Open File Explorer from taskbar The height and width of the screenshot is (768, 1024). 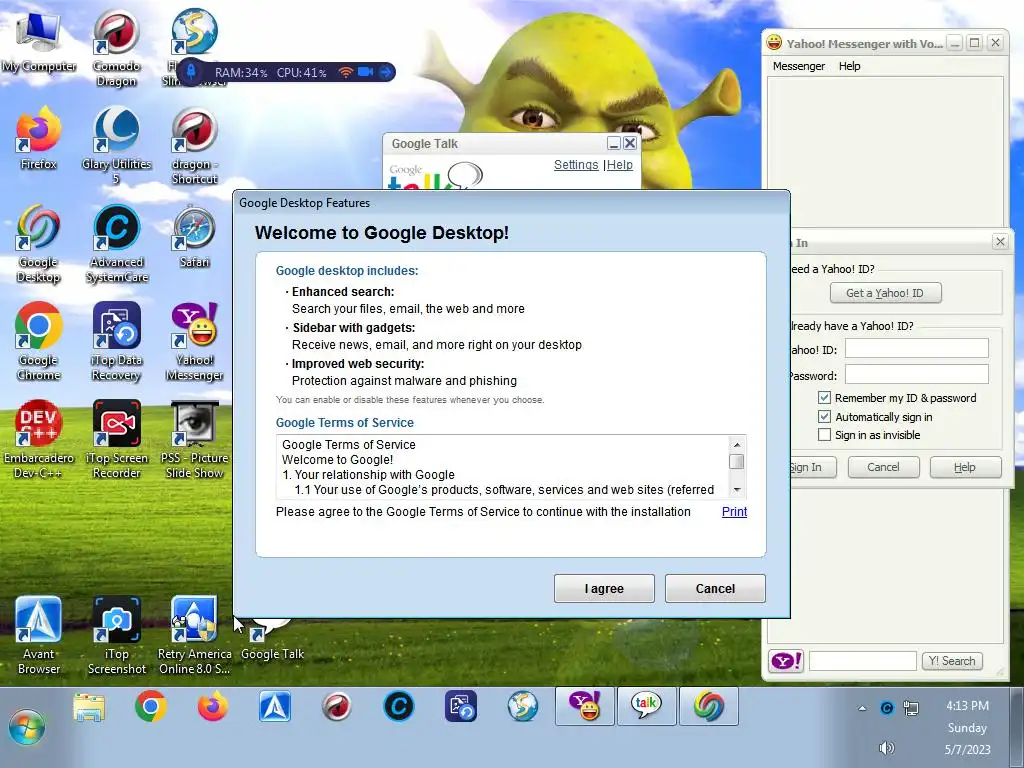[89, 707]
